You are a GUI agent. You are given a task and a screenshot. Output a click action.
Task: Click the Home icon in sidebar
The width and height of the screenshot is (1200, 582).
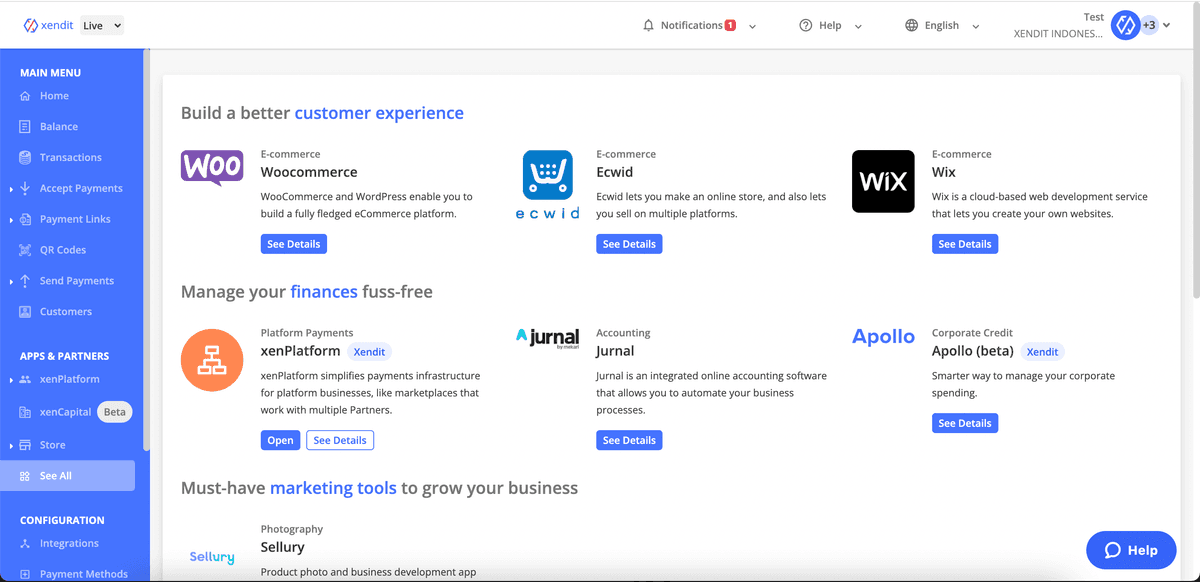(25, 96)
